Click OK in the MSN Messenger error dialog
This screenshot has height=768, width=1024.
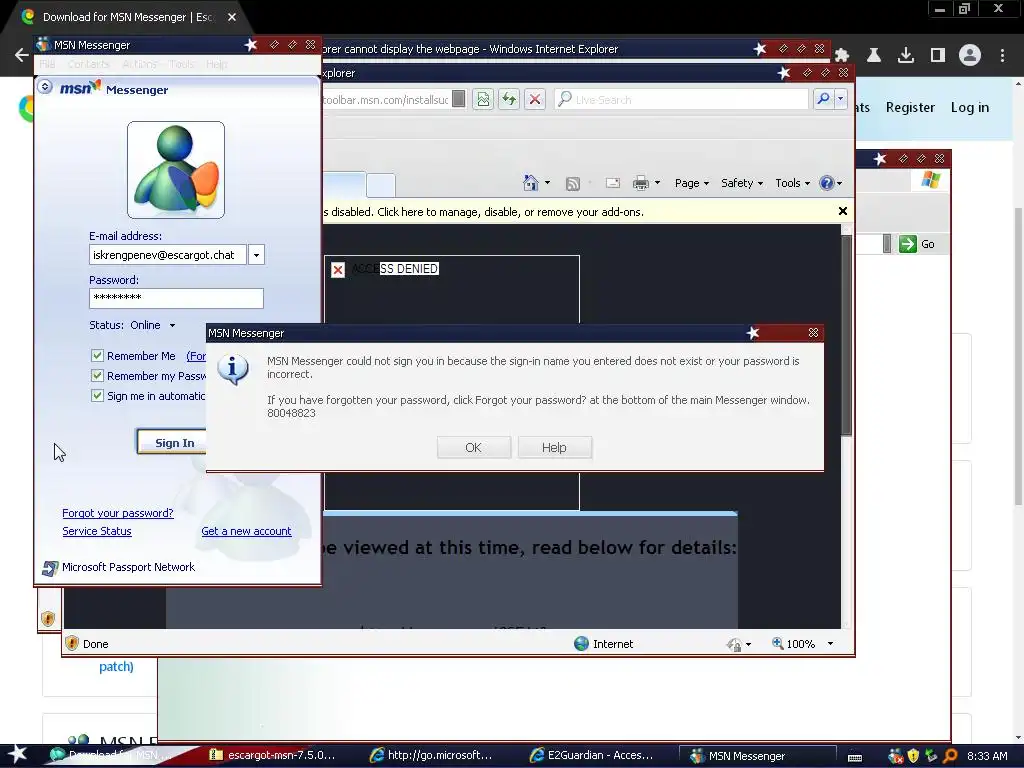click(473, 447)
